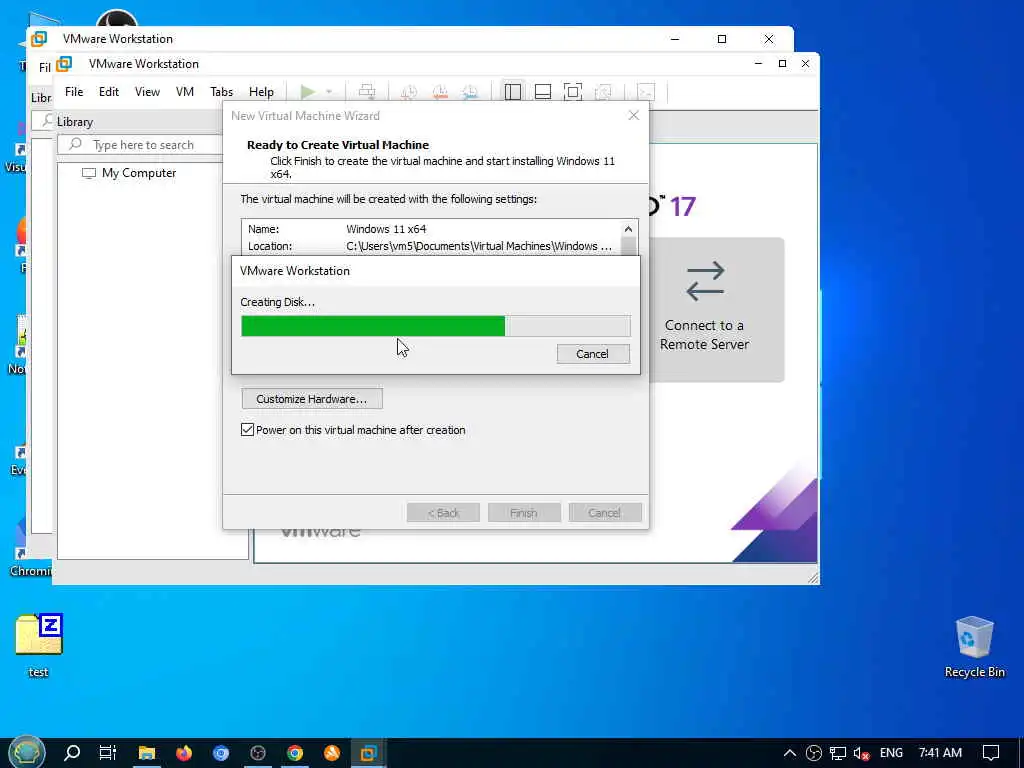Click the Take Snapshot toolbar icon
1024x768 pixels.
point(409,92)
